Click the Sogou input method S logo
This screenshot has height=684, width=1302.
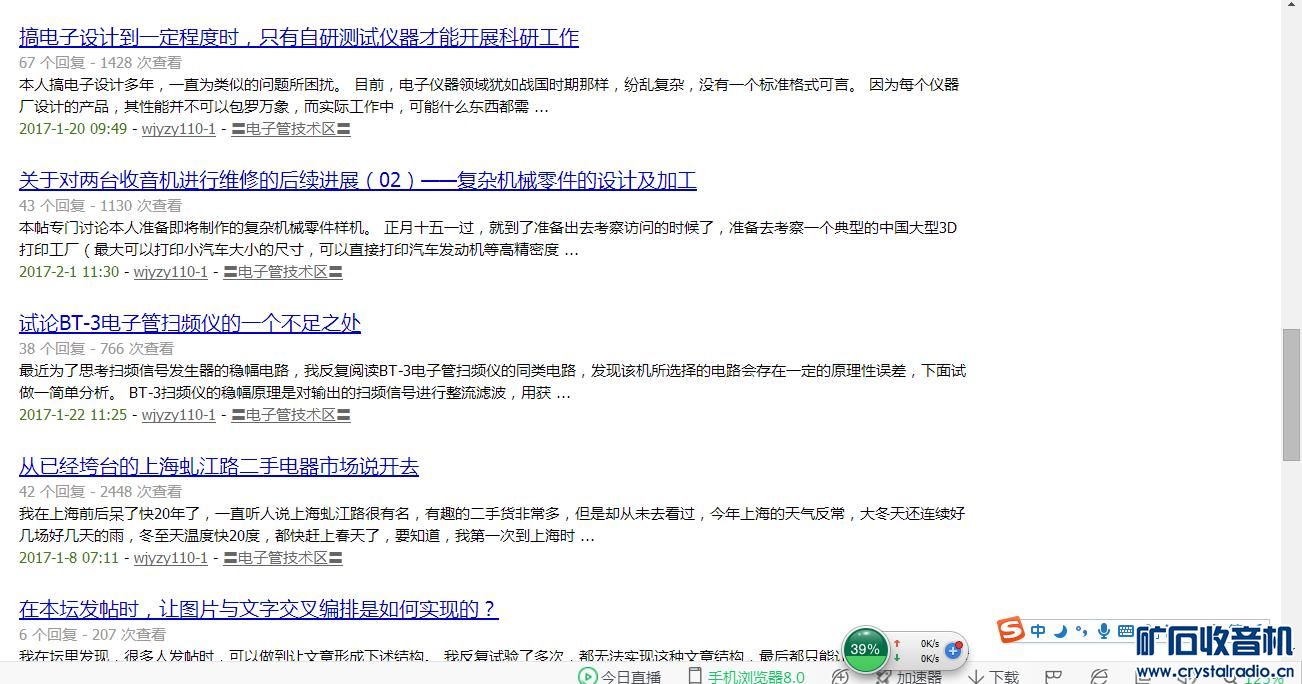pos(1010,630)
